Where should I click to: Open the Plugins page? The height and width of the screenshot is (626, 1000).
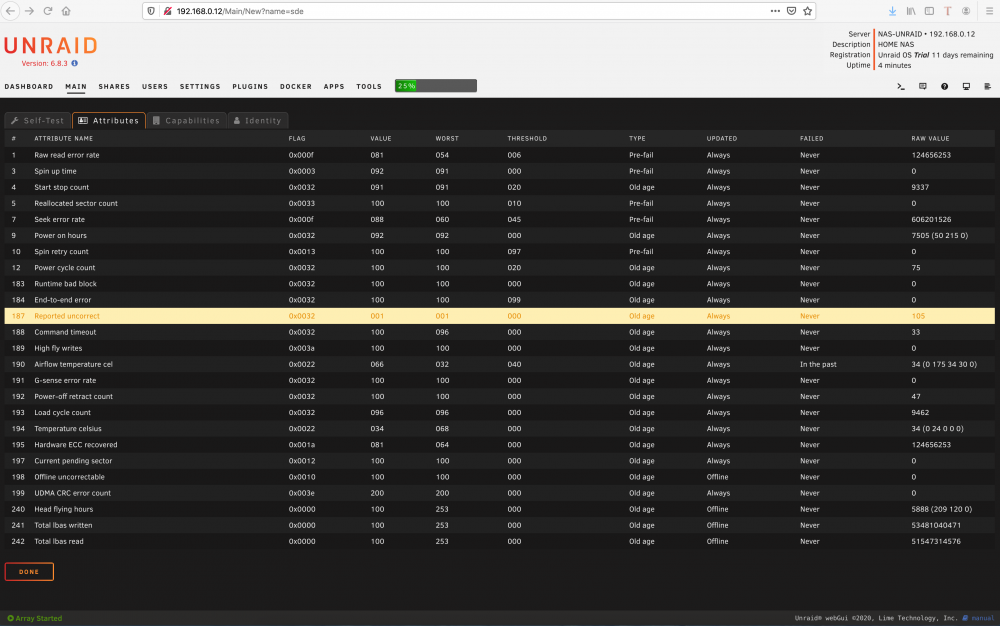coord(250,86)
